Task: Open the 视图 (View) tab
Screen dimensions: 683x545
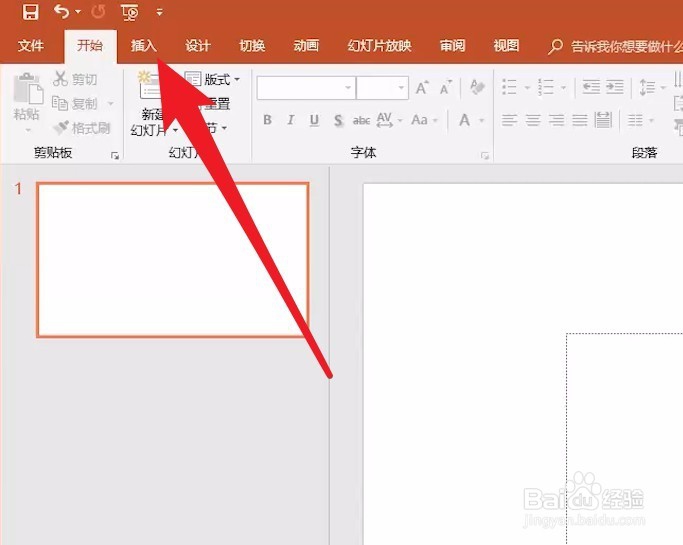Action: point(506,45)
